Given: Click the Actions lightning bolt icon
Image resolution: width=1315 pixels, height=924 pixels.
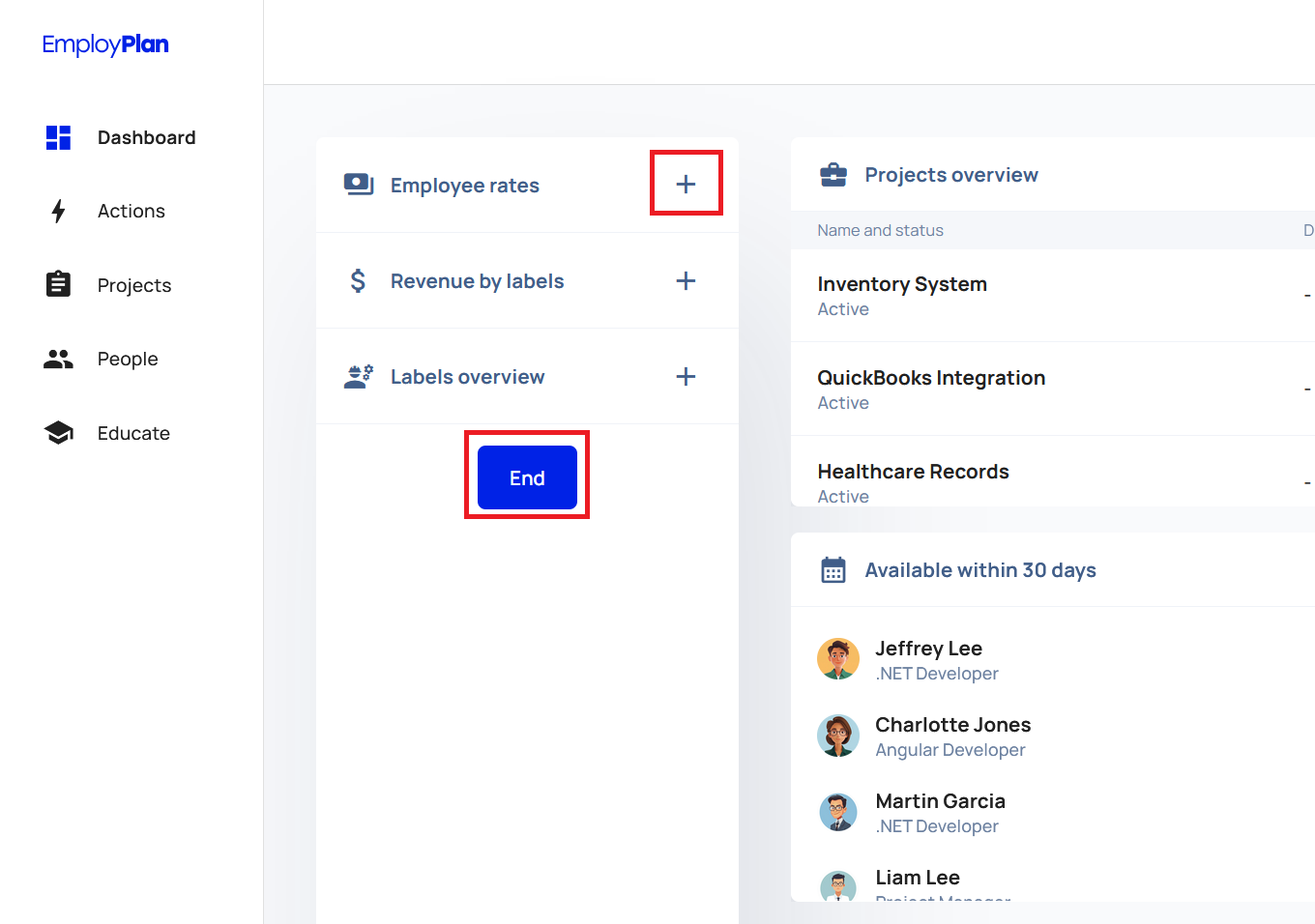Looking at the screenshot, I should [x=58, y=211].
